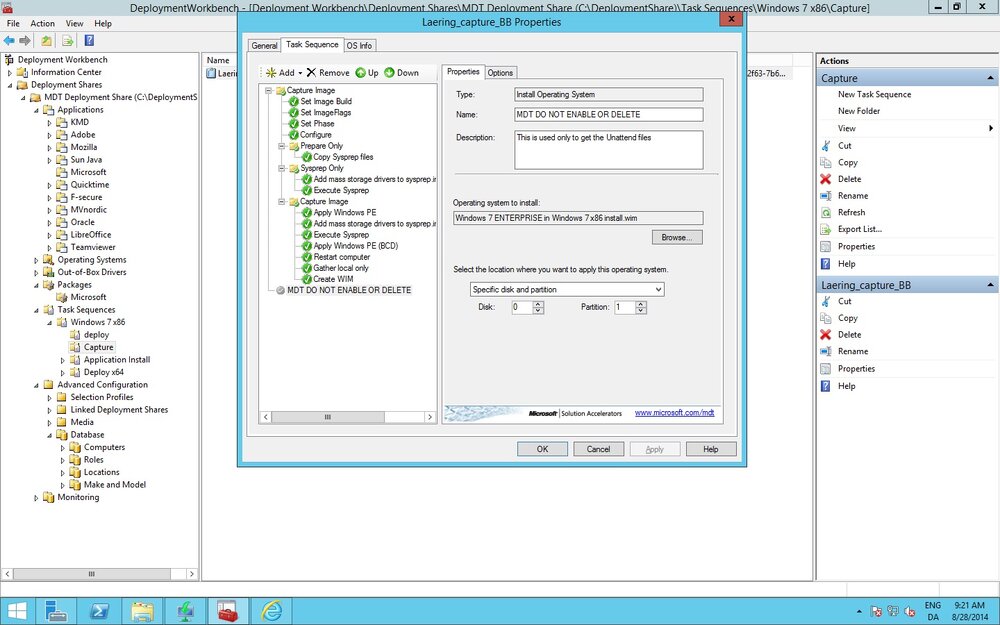1000x625 pixels.
Task: Select the Create WIM step
Action: point(333,279)
